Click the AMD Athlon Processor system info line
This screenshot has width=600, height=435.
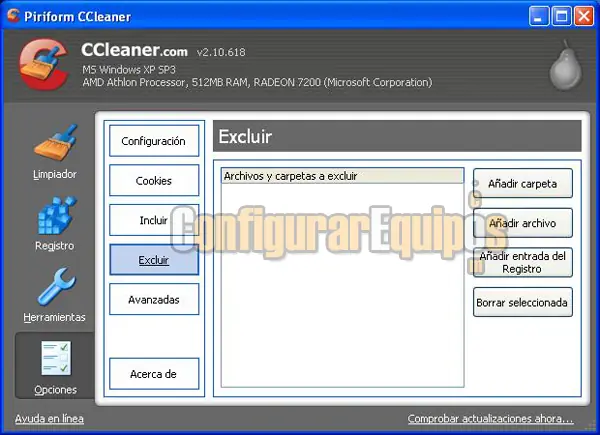click(x=257, y=83)
